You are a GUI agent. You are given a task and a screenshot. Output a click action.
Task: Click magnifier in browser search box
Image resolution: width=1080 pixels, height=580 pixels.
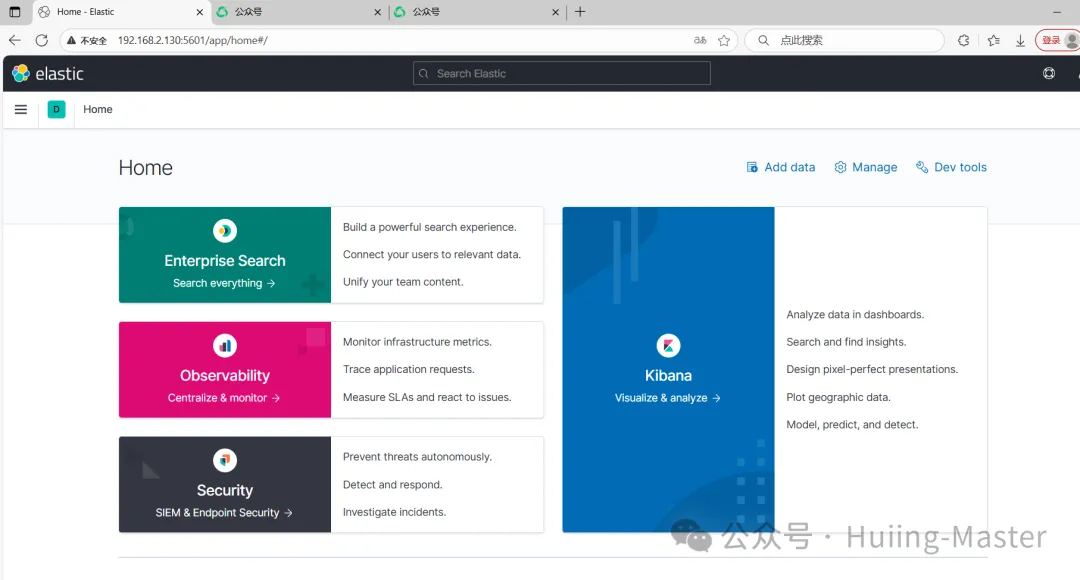(763, 41)
